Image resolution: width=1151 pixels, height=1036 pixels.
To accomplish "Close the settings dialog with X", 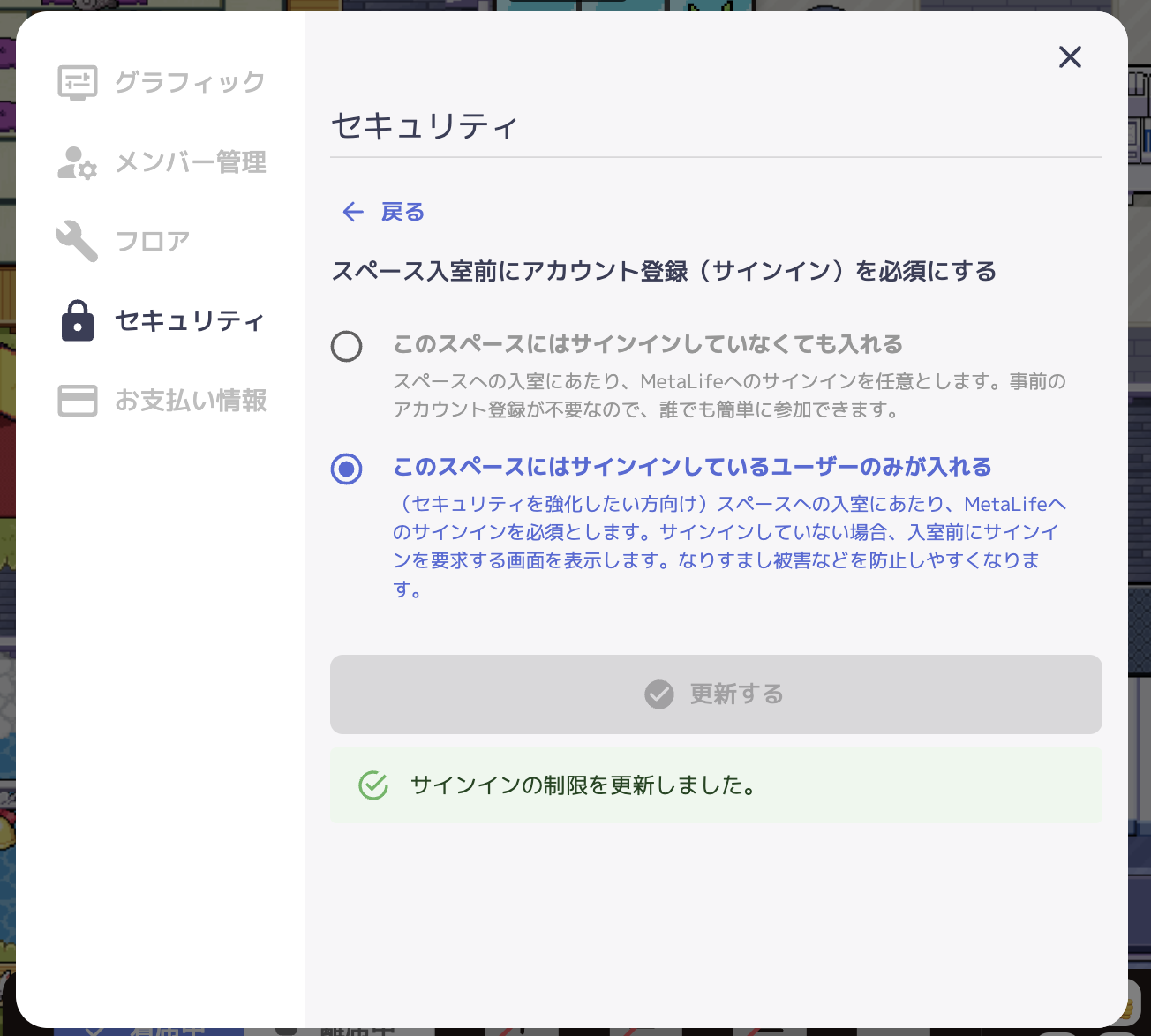I will point(1070,57).
